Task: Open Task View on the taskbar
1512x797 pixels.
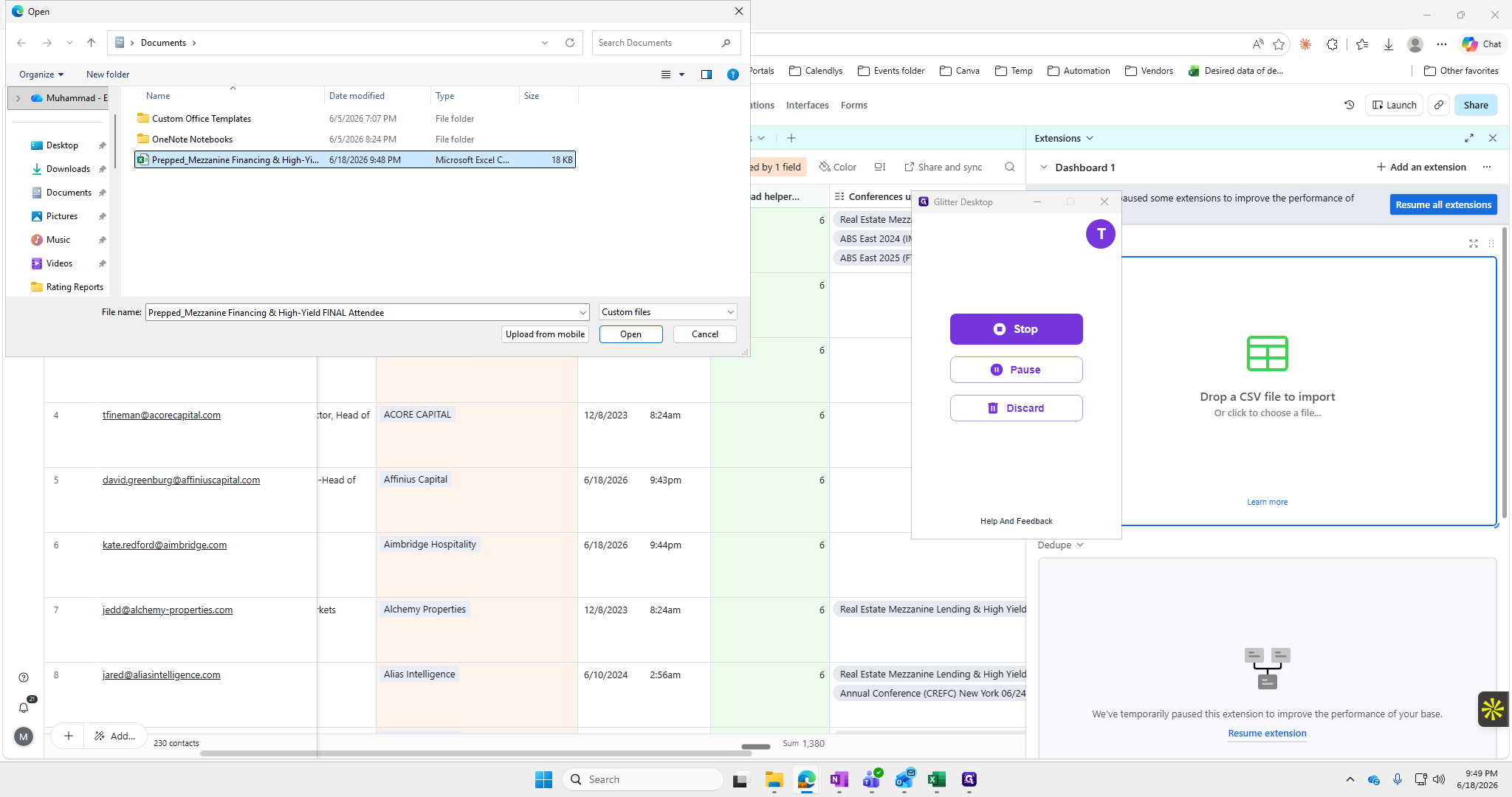Action: coord(740,779)
